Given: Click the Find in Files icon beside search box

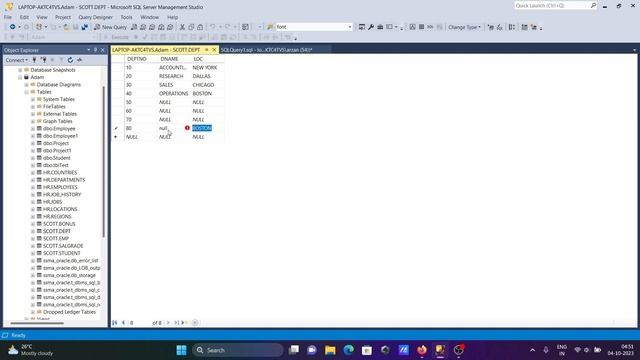Looking at the screenshot, I should coord(270,27).
